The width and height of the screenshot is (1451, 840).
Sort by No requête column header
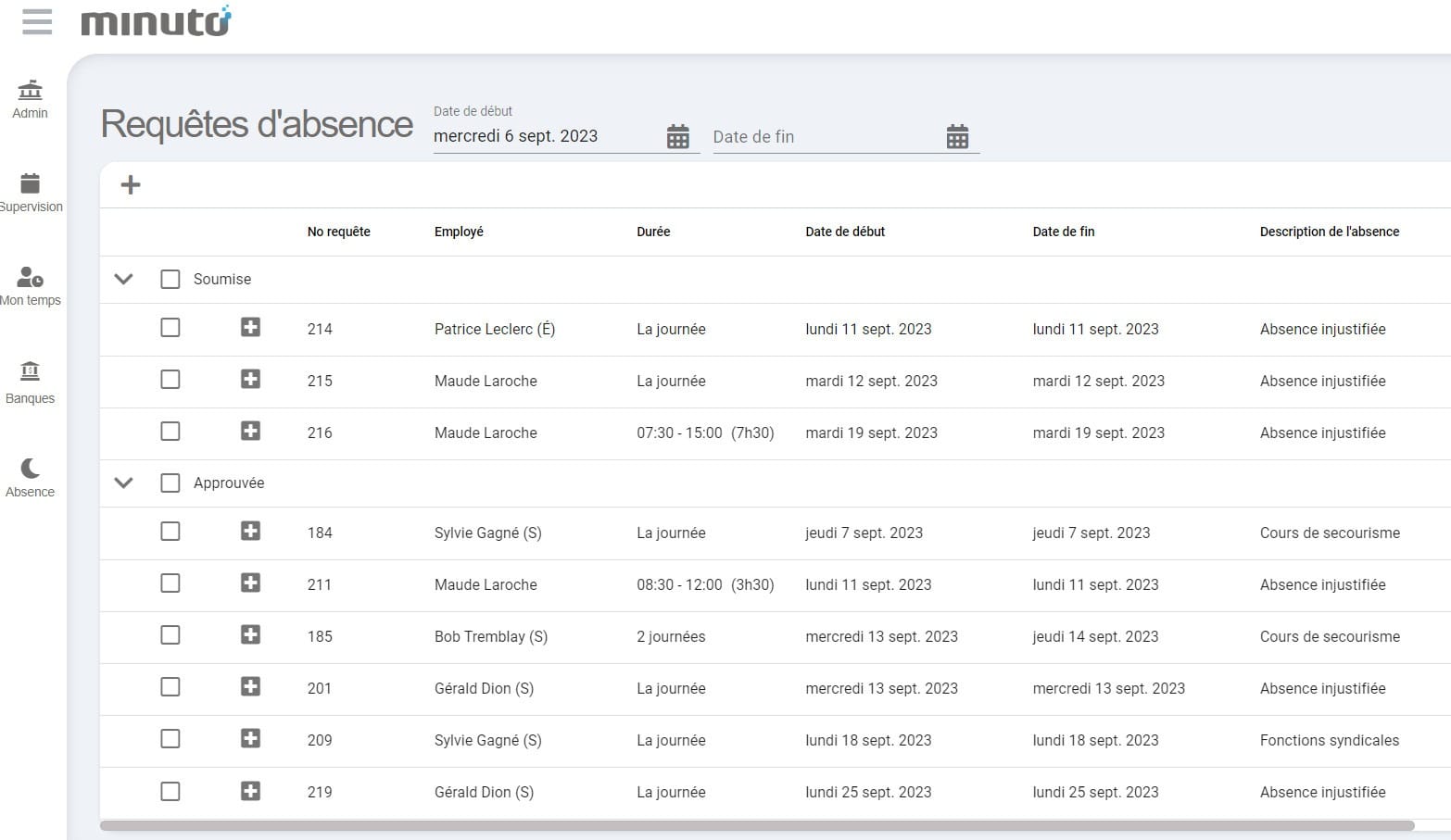[x=339, y=232]
